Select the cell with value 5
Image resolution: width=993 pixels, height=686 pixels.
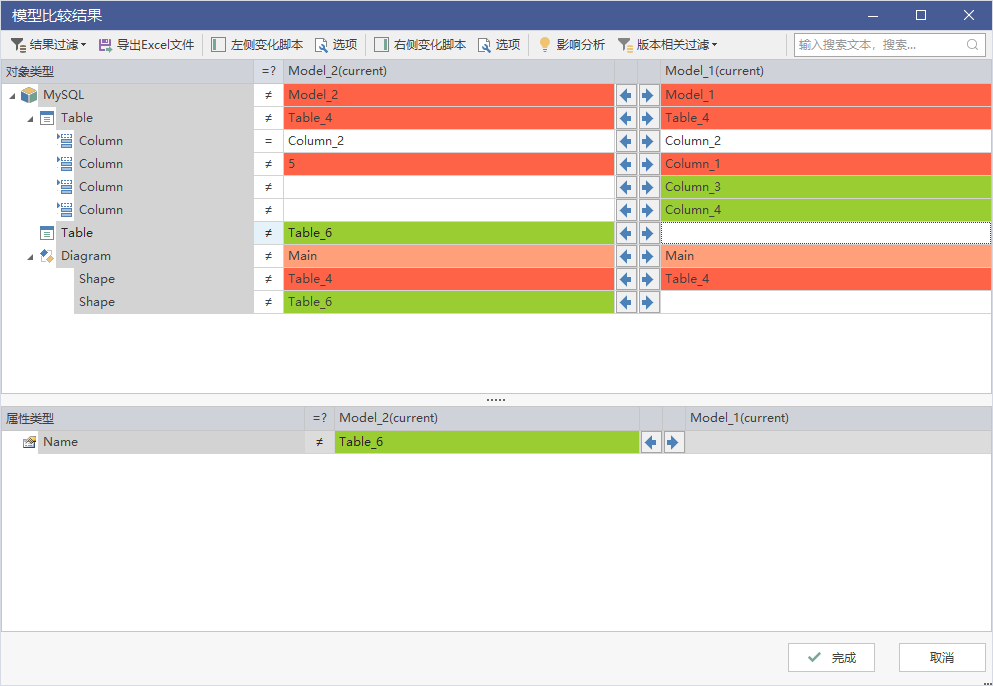[x=449, y=164]
